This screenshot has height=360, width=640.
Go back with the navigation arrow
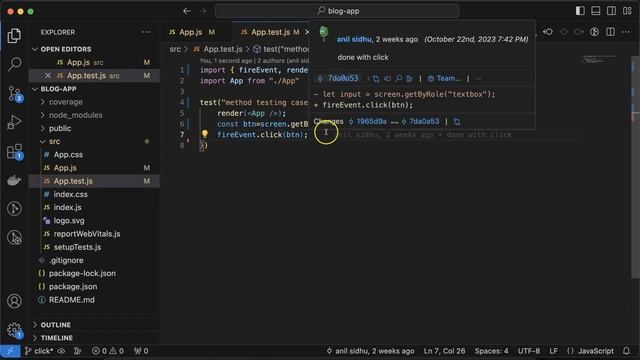pos(187,11)
